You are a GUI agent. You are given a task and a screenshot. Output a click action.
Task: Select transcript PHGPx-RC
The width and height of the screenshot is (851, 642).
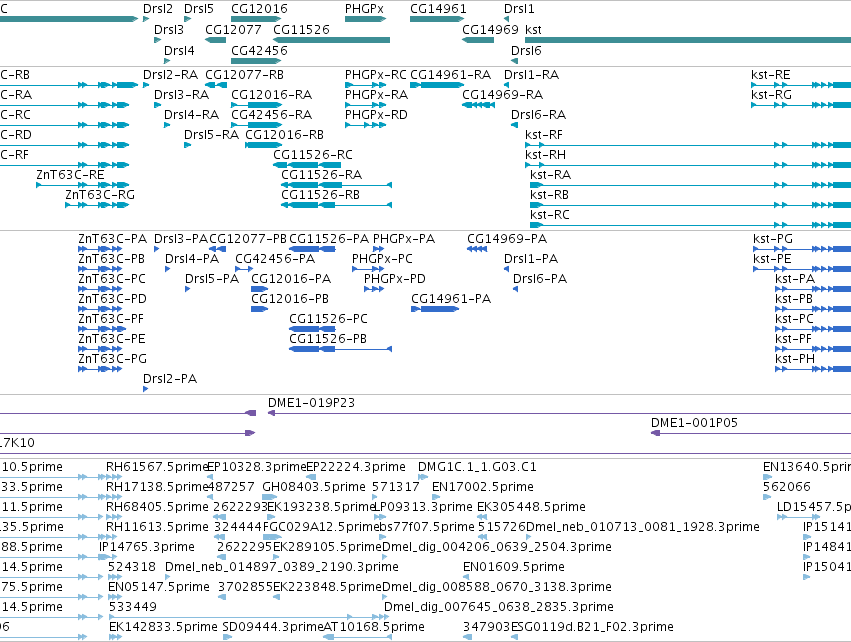click(376, 74)
